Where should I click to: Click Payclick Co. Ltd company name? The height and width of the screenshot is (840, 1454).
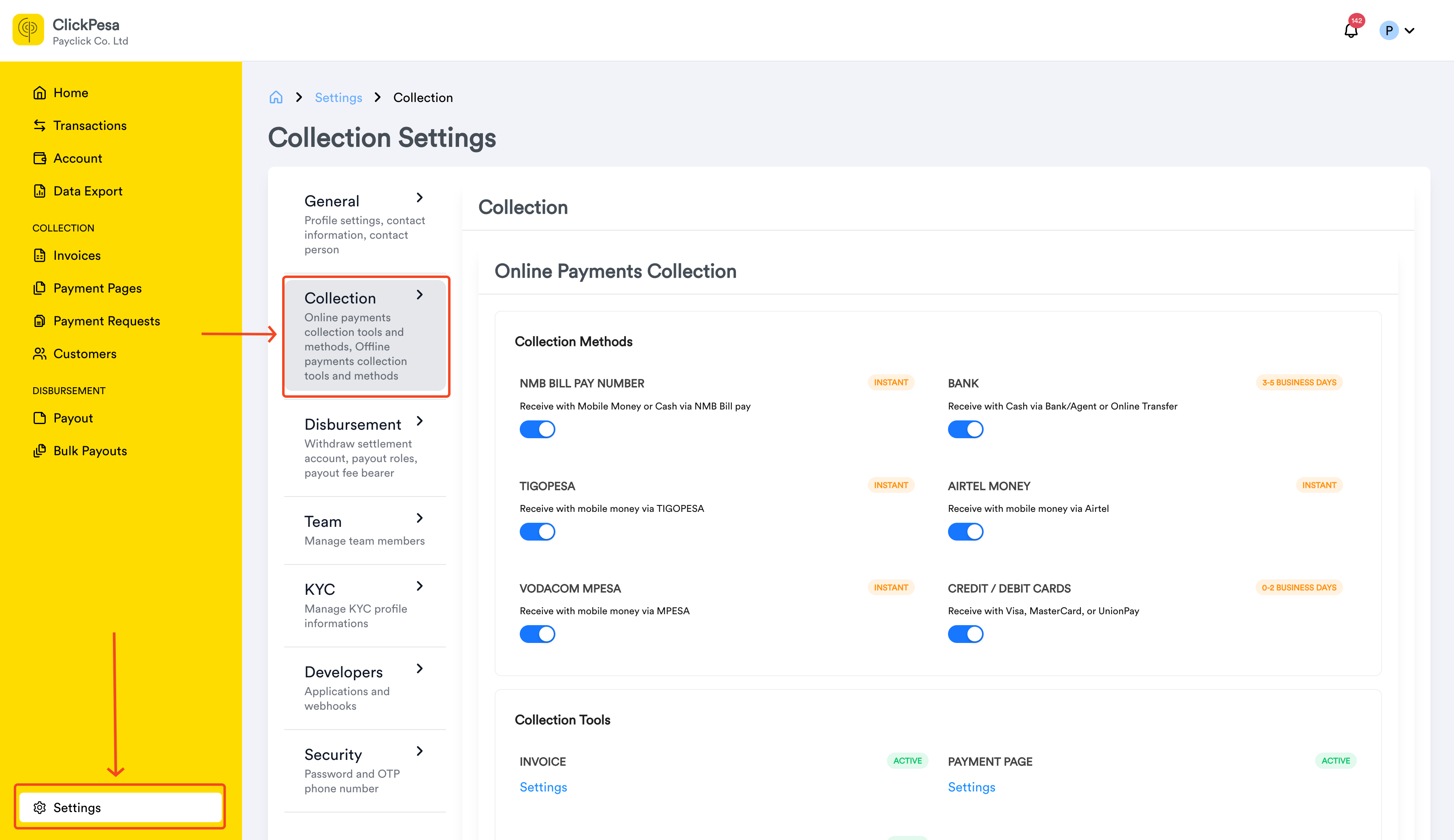click(91, 42)
